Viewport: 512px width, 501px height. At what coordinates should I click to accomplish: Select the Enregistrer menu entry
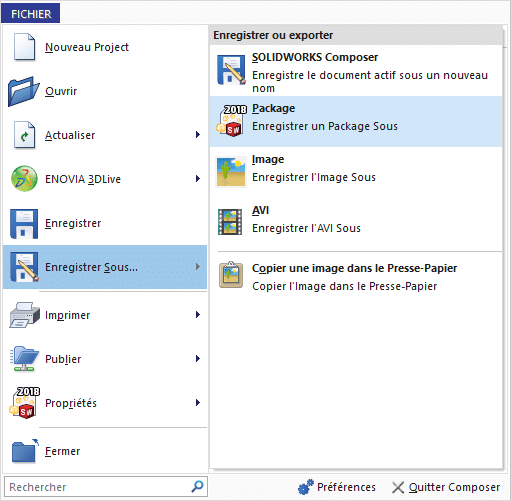click(105, 223)
